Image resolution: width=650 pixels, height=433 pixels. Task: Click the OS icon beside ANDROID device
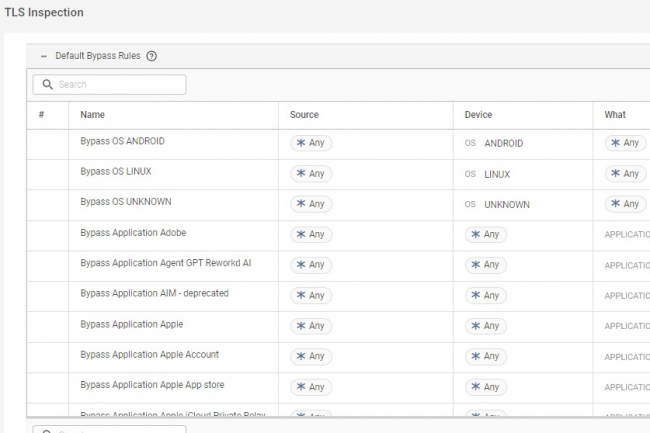pyautogui.click(x=470, y=144)
